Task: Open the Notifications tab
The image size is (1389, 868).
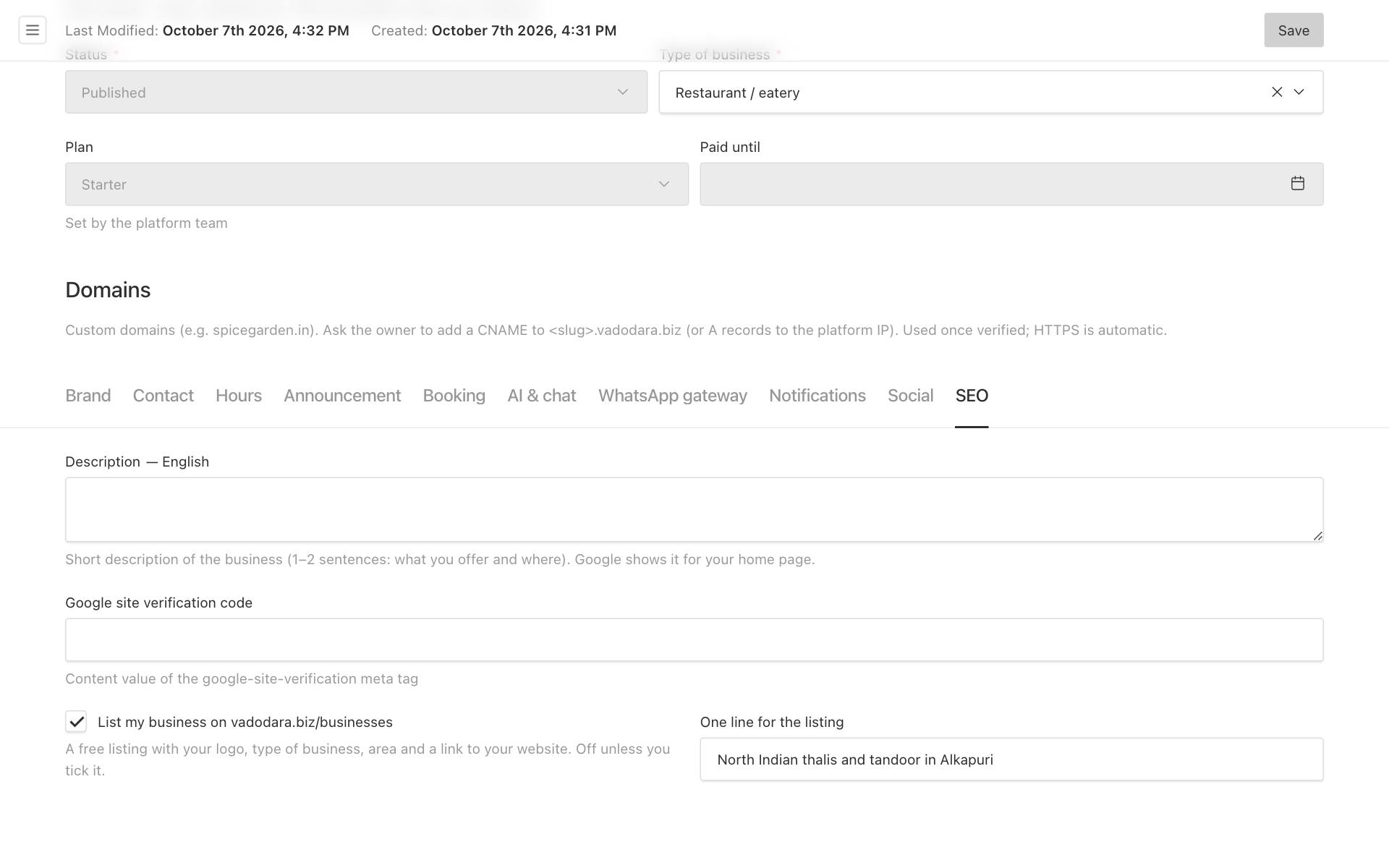Action: point(817,396)
